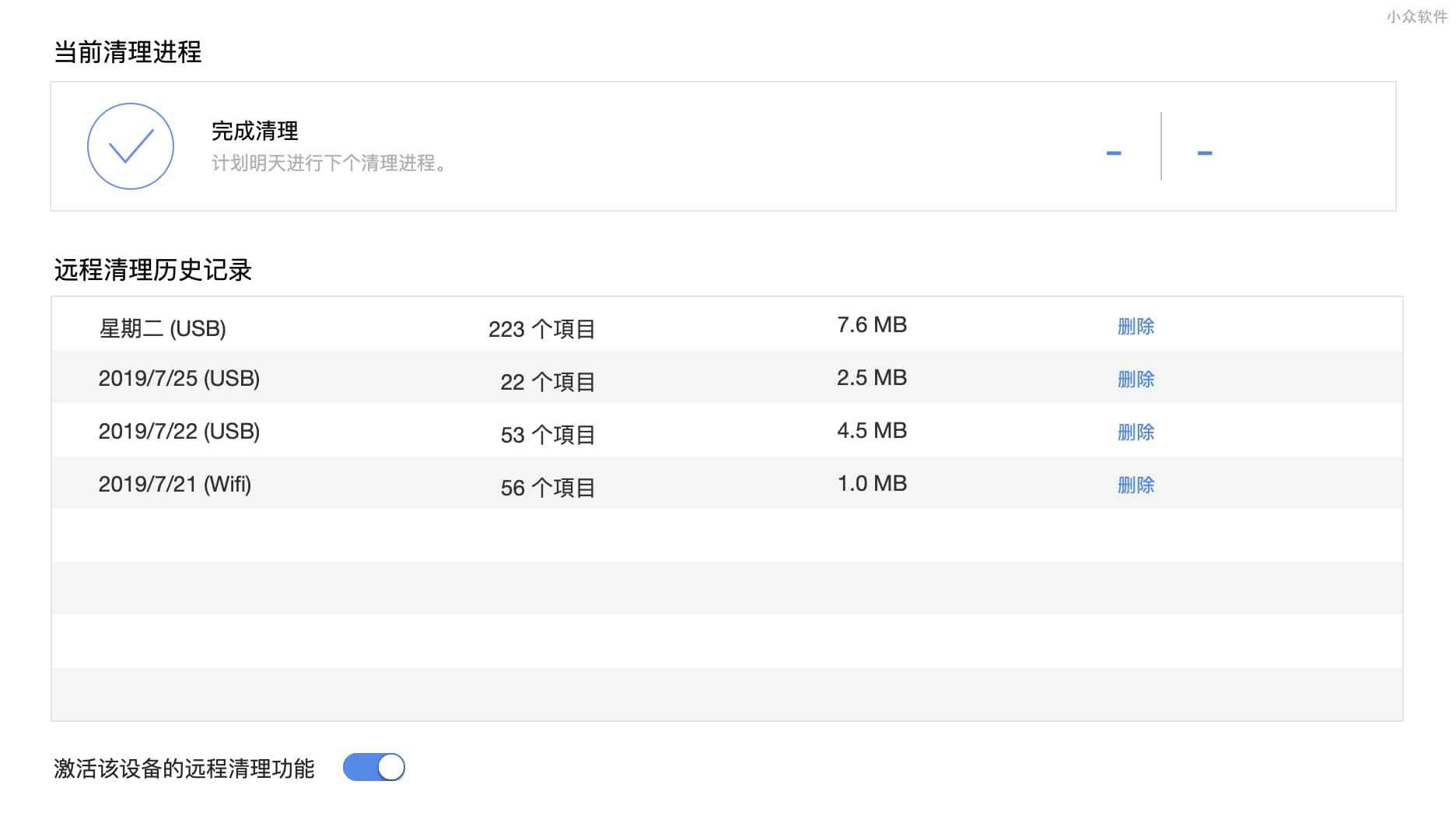Toggle the remote cleanup activation switch
Screen dimensions: 1456x823
coord(374,768)
